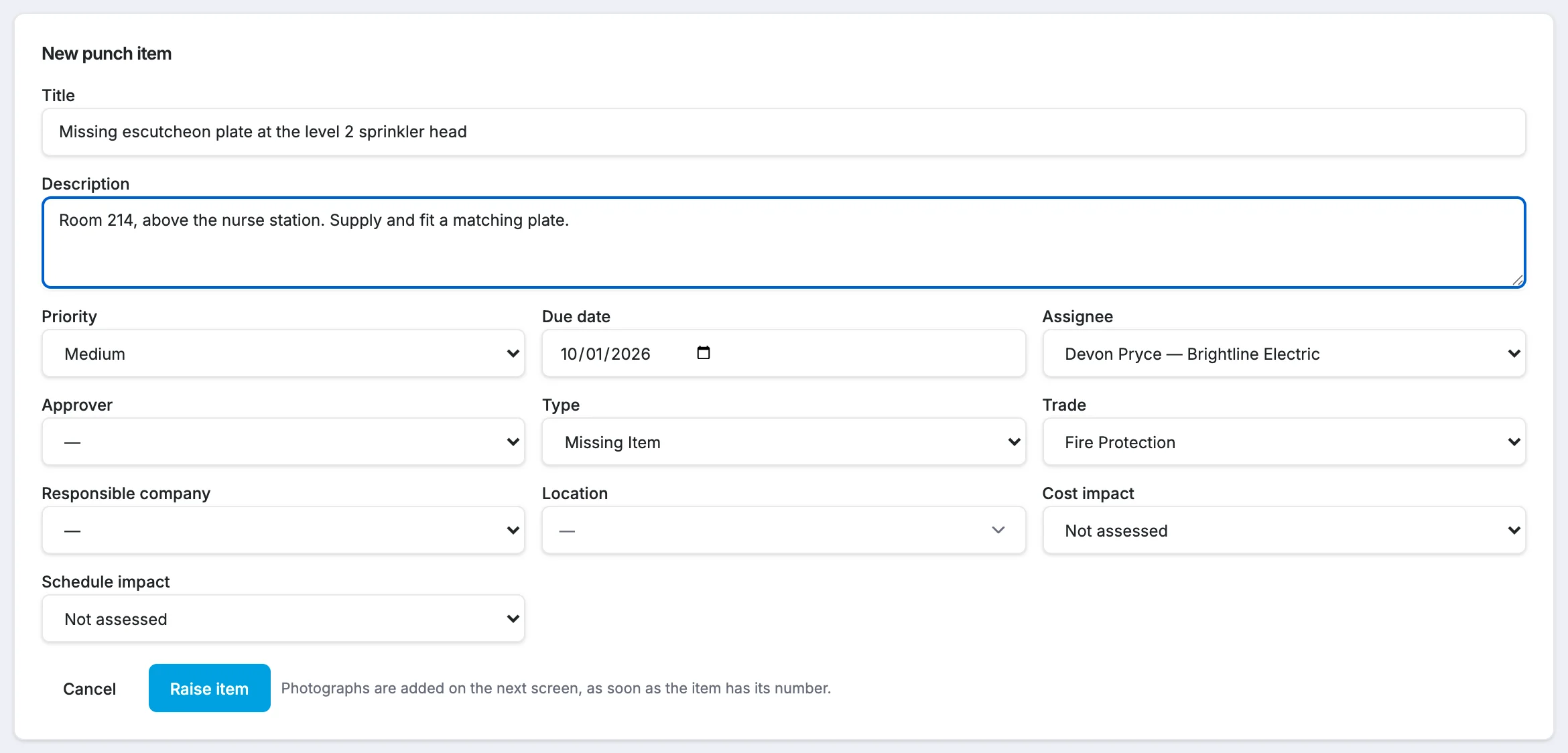Click inside the Description text area
Image resolution: width=1568 pixels, height=753 pixels.
783,243
